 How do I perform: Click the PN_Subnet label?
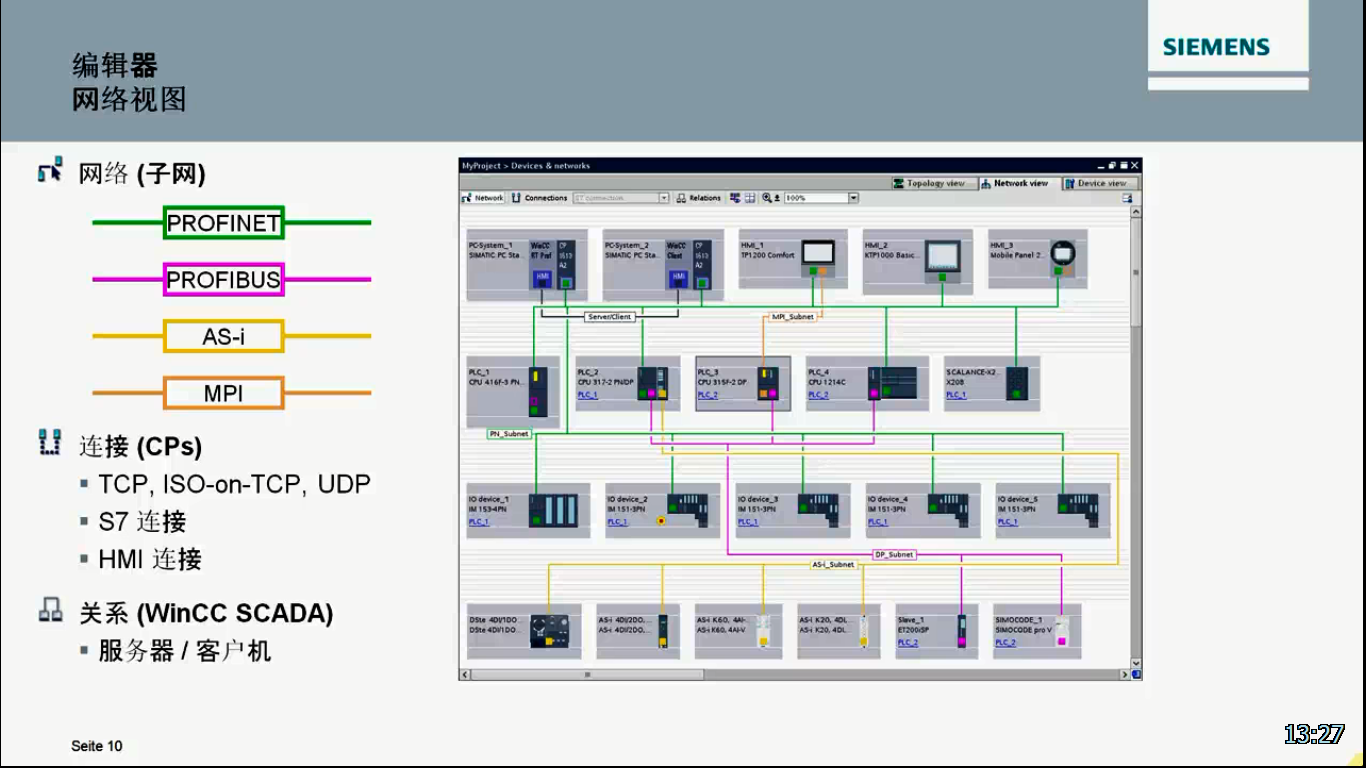(x=509, y=434)
